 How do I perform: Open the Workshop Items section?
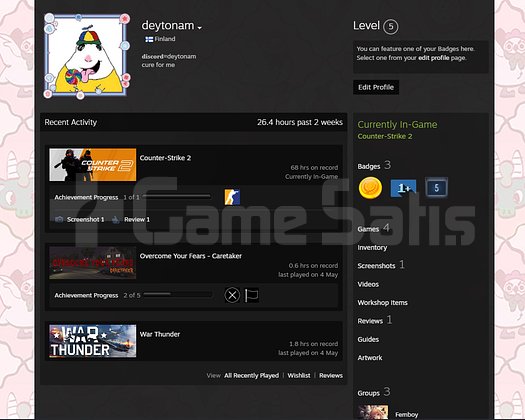coord(382,302)
